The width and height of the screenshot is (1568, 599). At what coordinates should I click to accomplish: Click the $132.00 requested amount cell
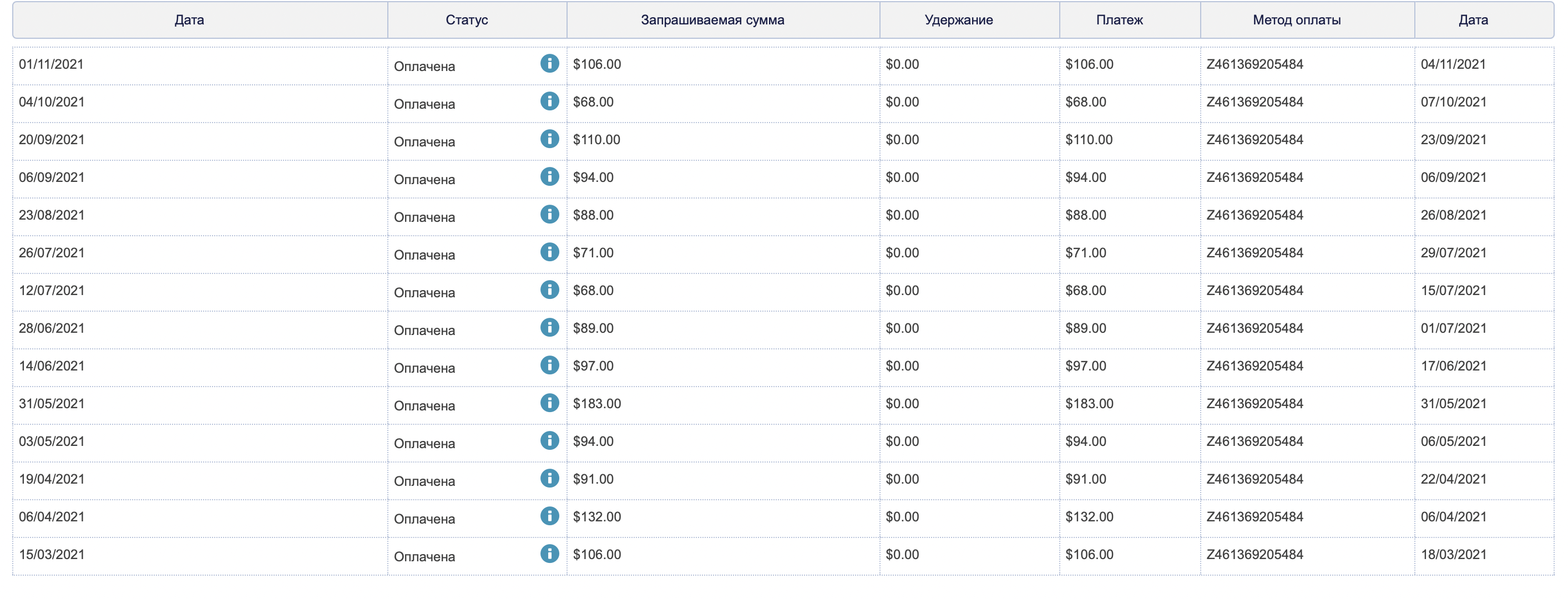(596, 517)
